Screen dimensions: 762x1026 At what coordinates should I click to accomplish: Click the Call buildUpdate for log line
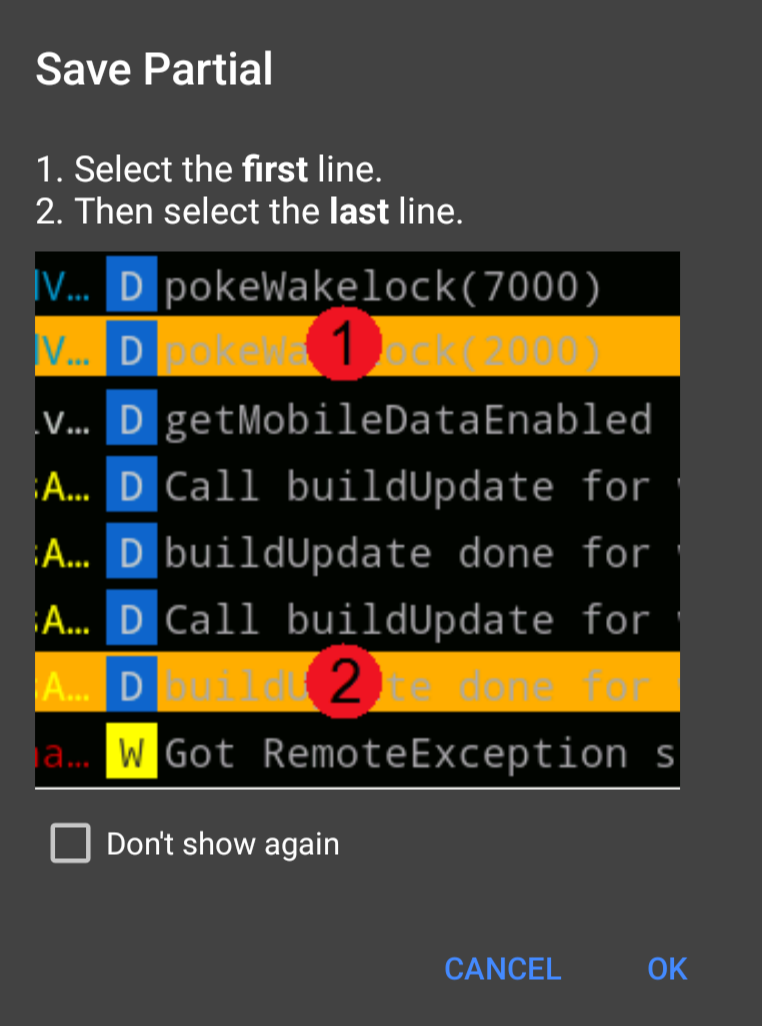pos(400,487)
